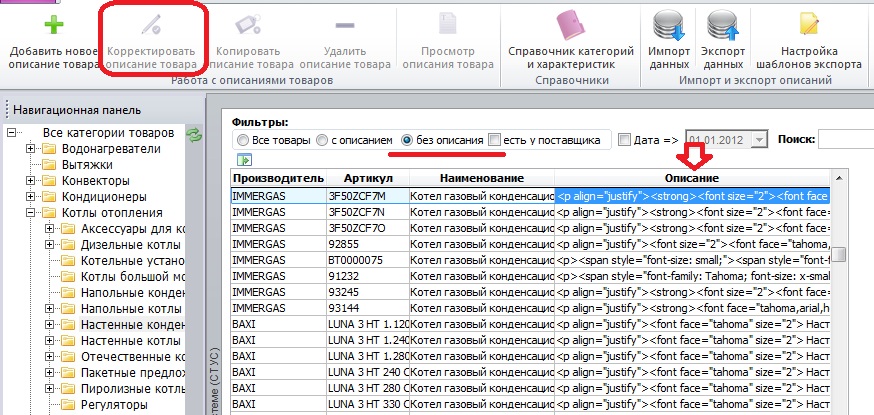This screenshot has height=415, width=874.
Task: Click the Copy product description tag icon
Action: click(247, 26)
